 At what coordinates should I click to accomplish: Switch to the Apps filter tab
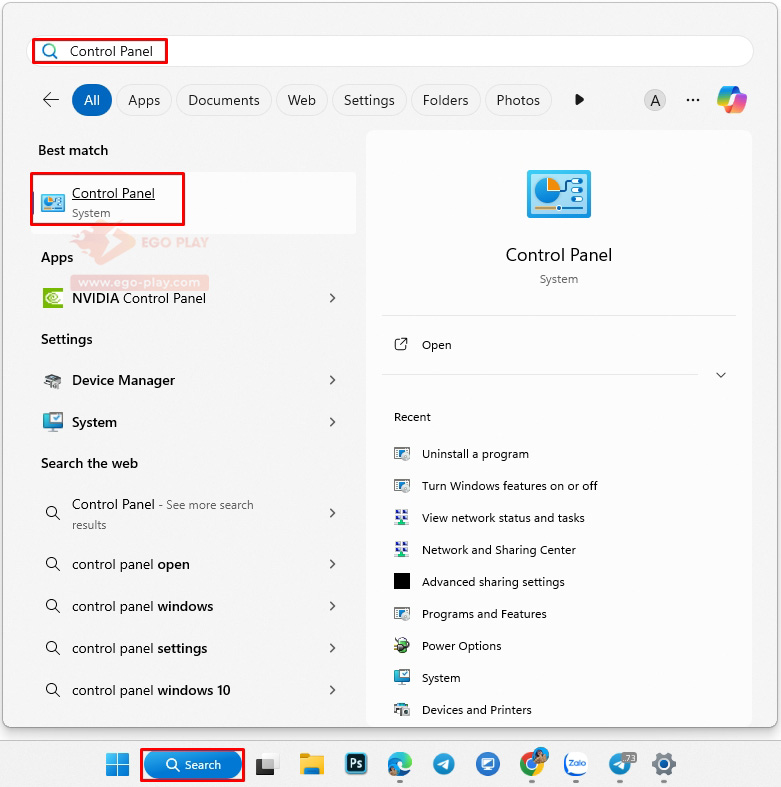[x=144, y=100]
